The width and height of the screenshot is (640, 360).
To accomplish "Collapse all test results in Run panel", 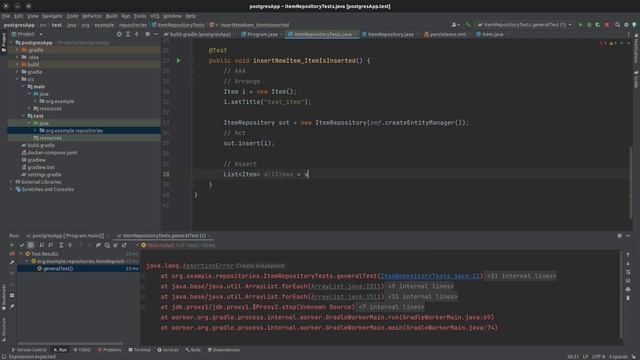I will (70, 245).
